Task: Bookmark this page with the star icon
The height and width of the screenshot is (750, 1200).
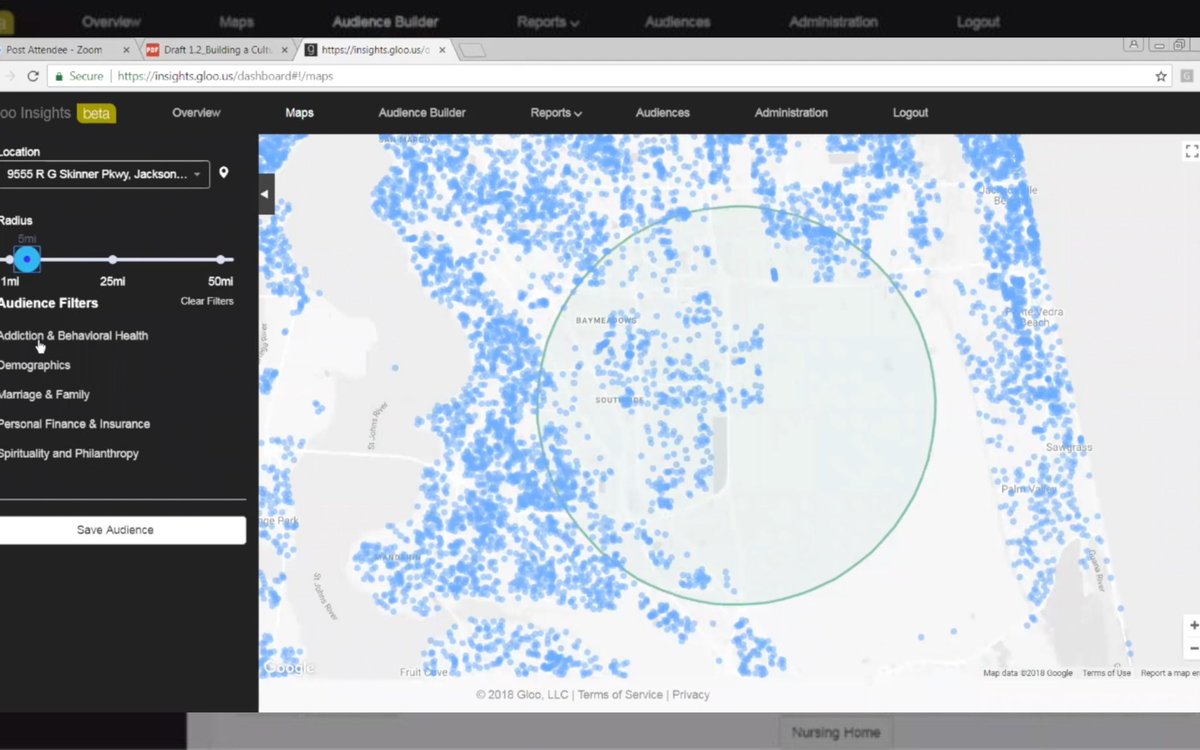Action: pyautogui.click(x=1161, y=76)
